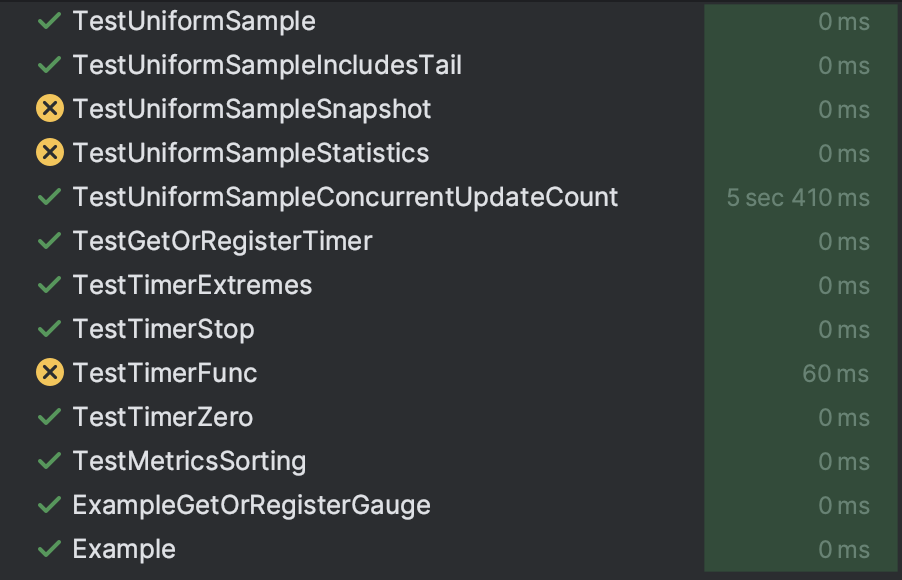Open the Example test result
902x580 pixels.
124,548
